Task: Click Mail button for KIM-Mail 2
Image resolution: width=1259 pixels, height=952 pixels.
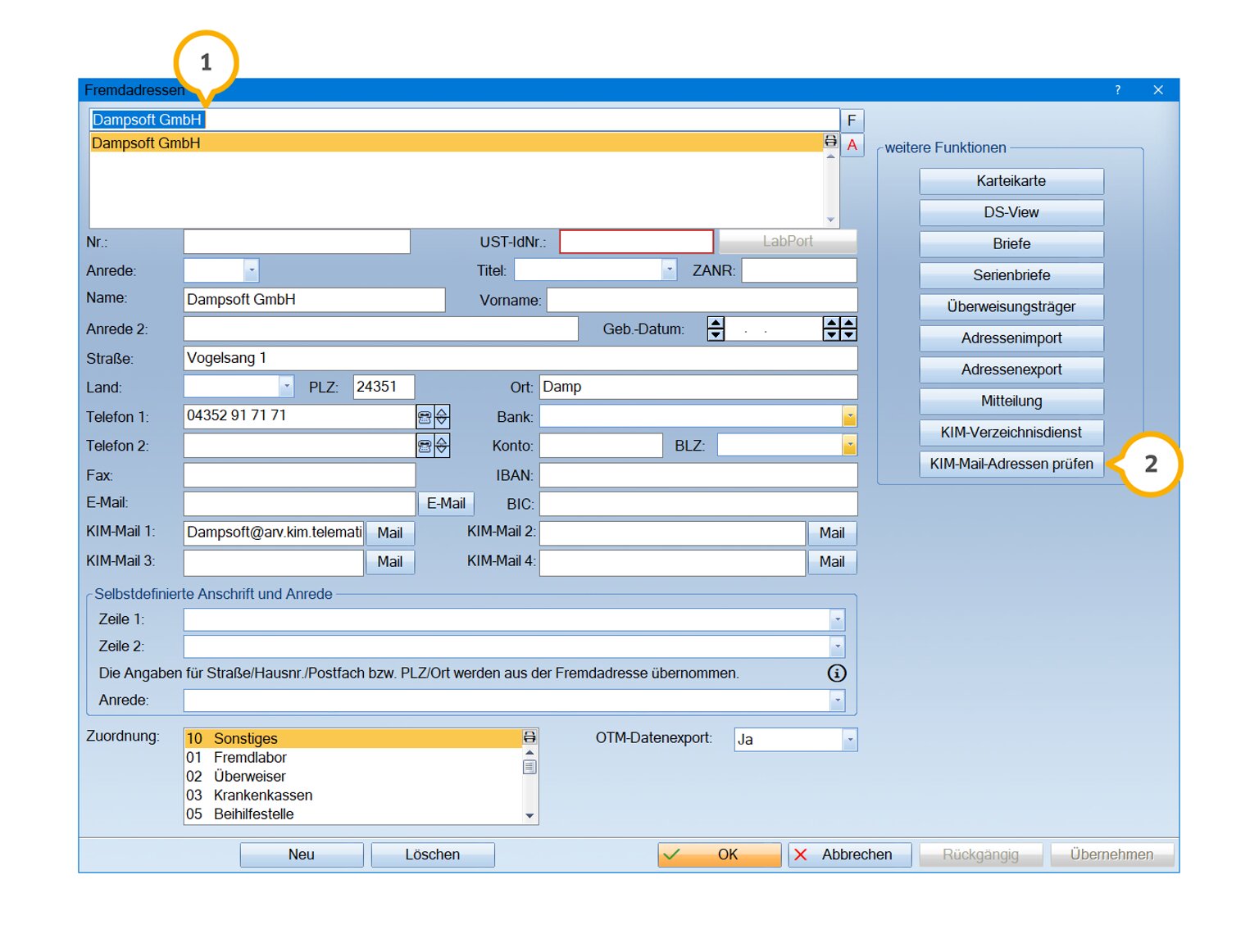Action: point(832,533)
